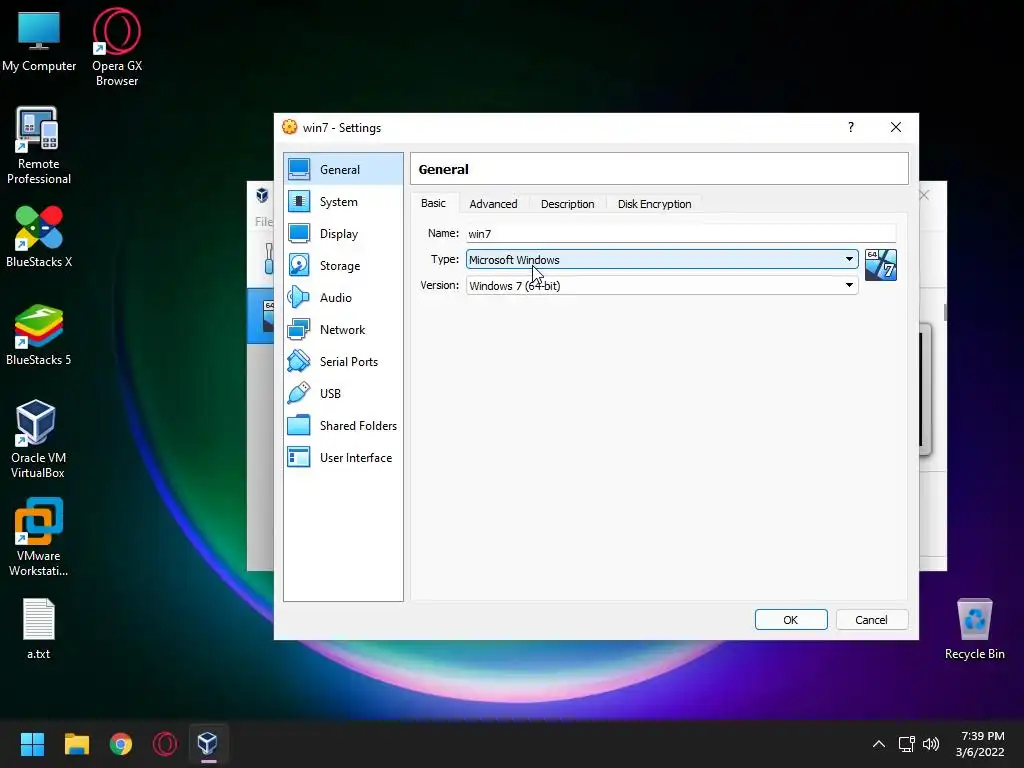This screenshot has width=1024, height=768.
Task: Open the Storage settings category
Action: (x=344, y=266)
